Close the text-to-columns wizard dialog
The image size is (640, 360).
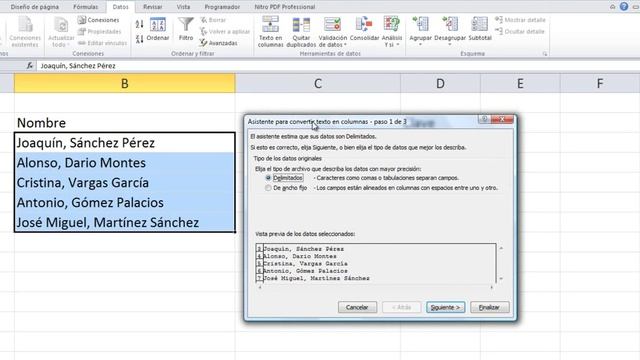(x=502, y=119)
